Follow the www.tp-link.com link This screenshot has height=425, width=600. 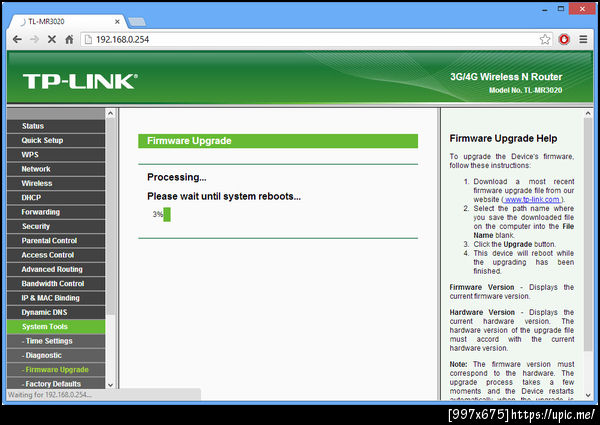coord(532,200)
